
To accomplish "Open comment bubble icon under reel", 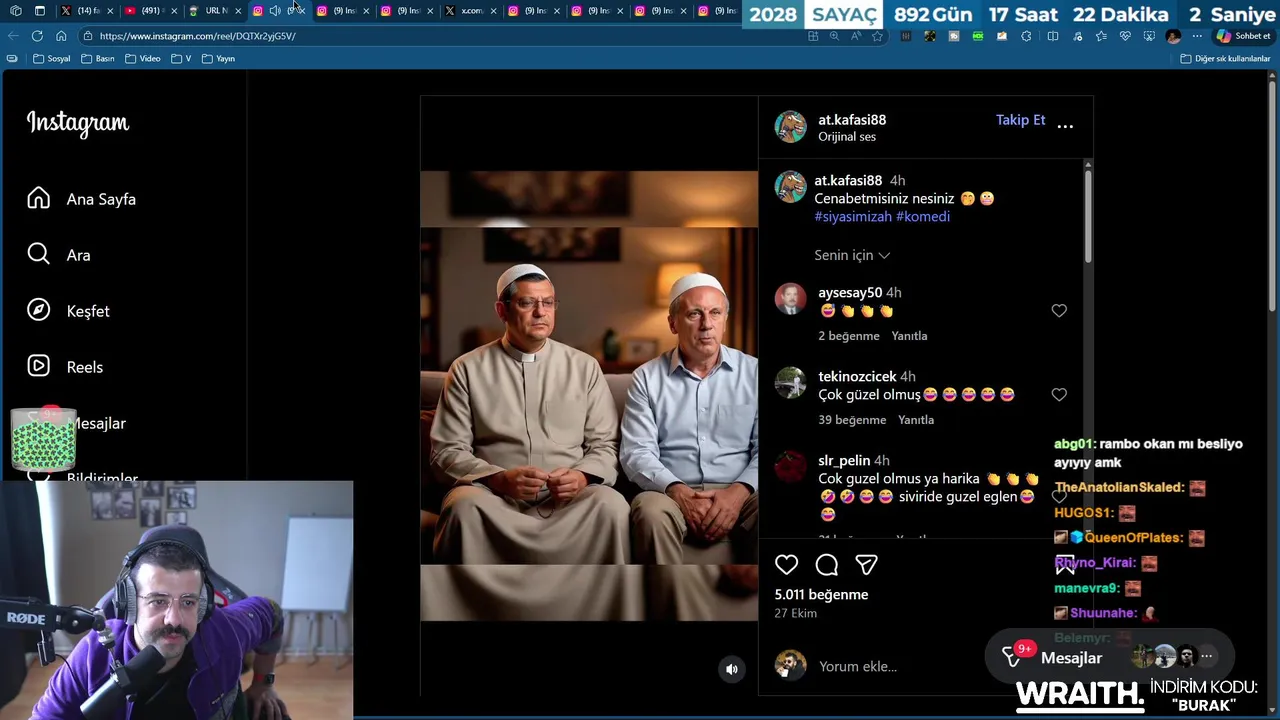I will [x=826, y=565].
